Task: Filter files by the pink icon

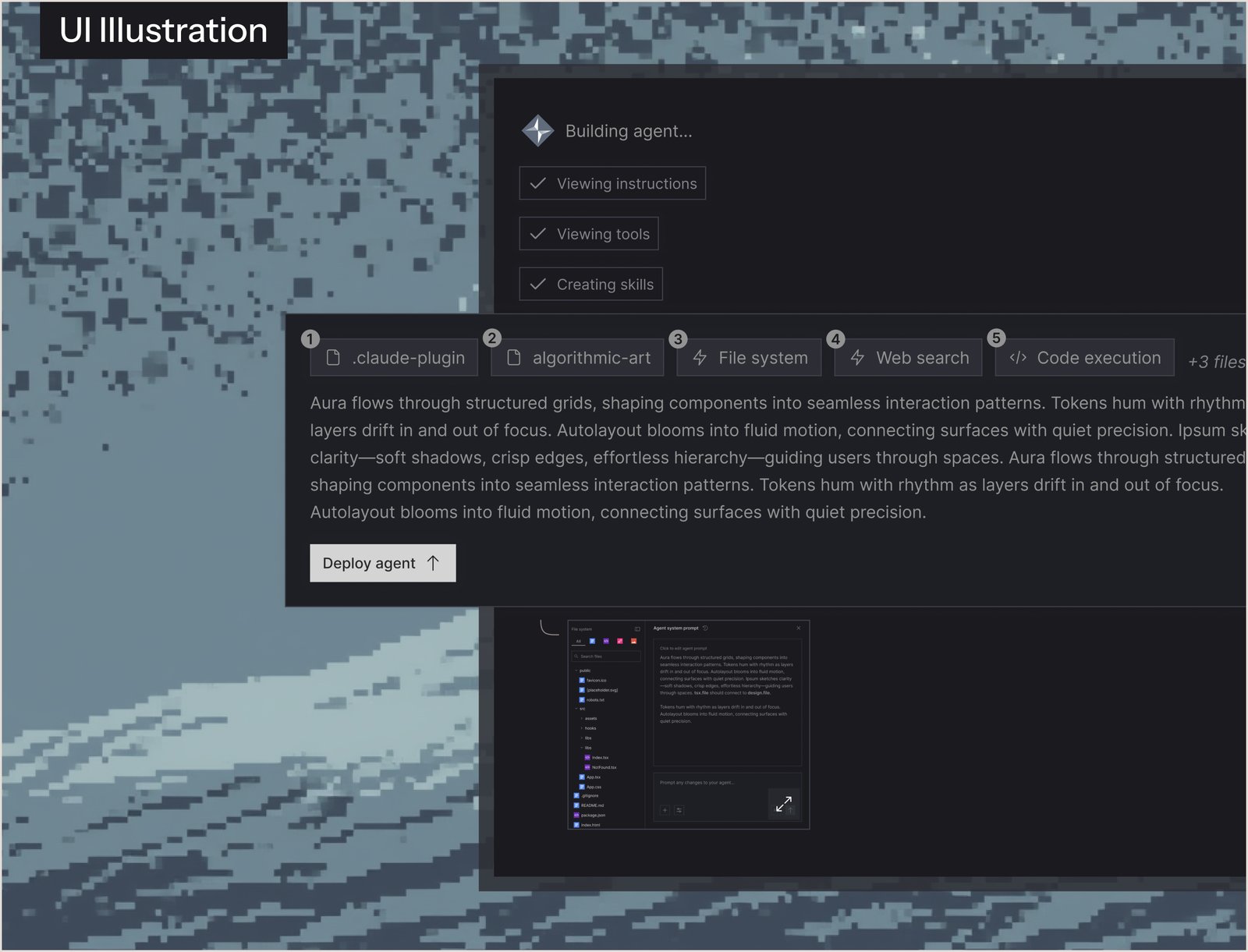Action: (x=620, y=641)
